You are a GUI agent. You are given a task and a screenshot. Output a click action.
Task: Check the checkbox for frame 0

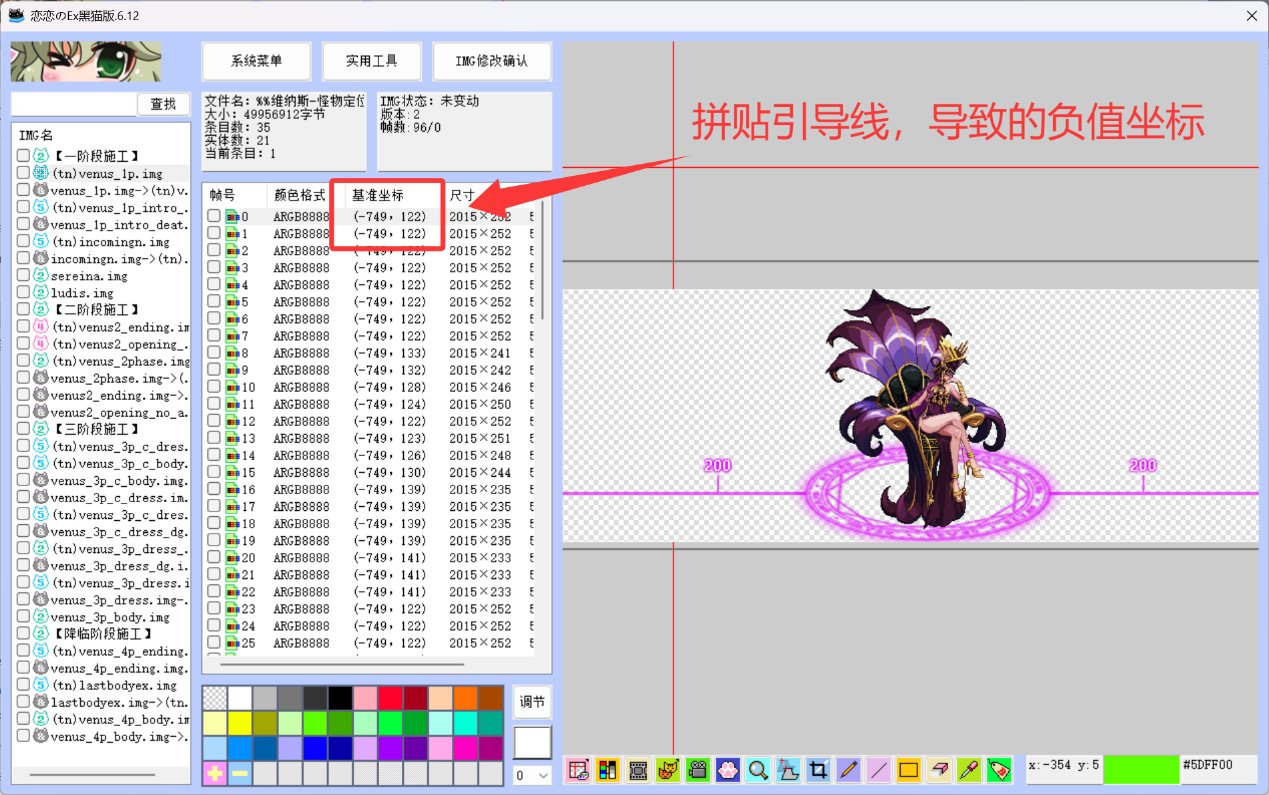coord(215,216)
